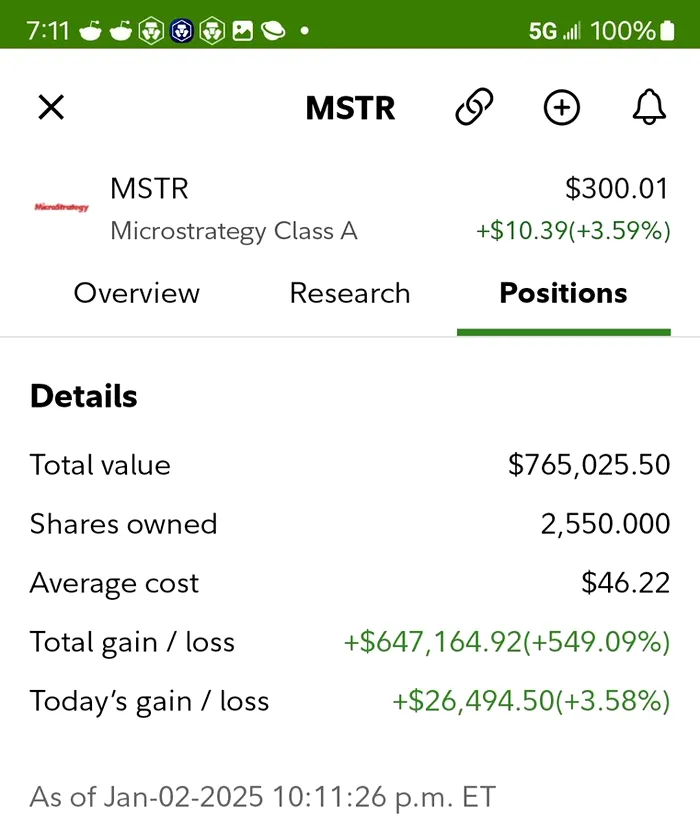Image resolution: width=700 pixels, height=828 pixels.
Task: Tap the 2,550.000 shares figure
Action: click(606, 524)
